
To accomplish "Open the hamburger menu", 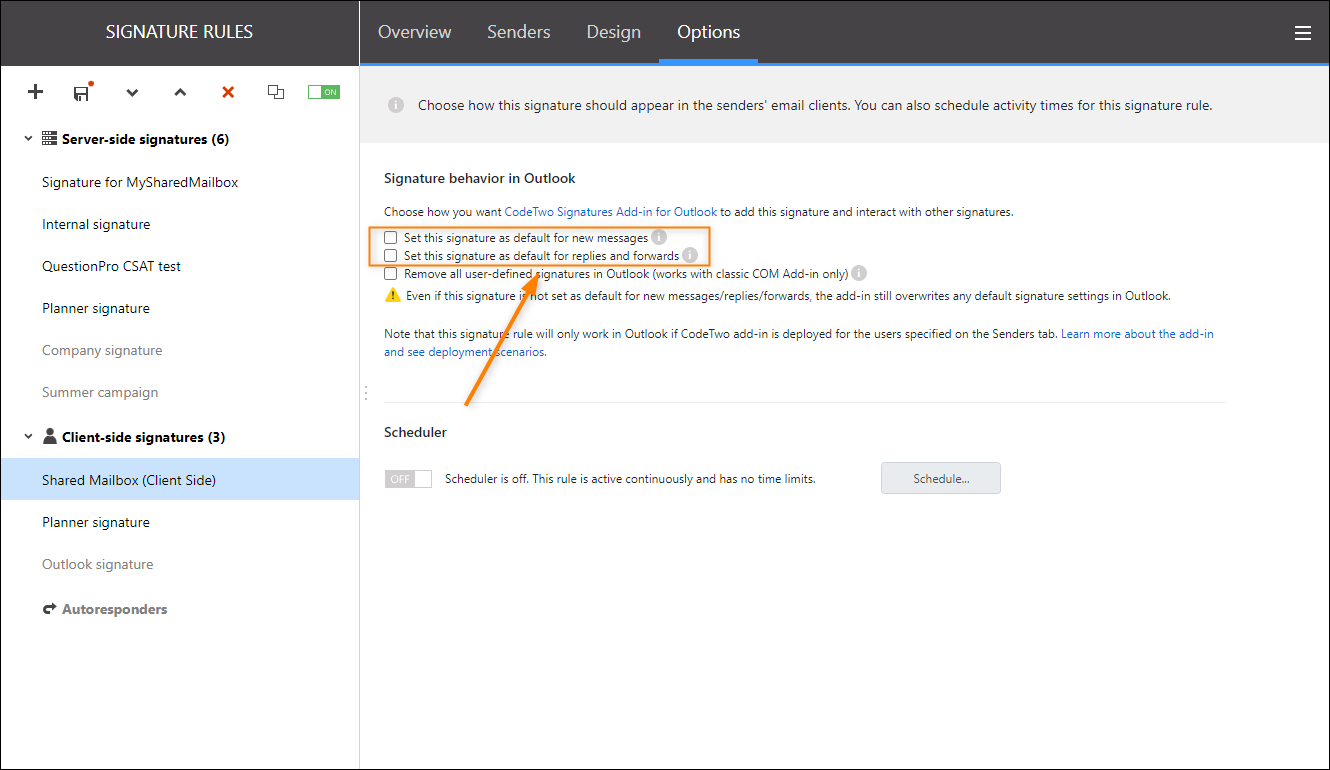I will (x=1303, y=32).
